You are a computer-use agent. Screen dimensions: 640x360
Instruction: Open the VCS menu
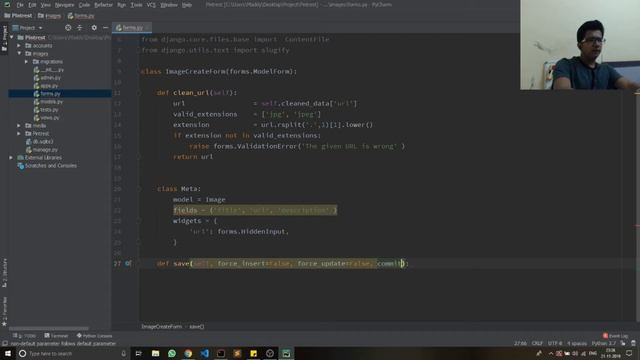point(151,5)
